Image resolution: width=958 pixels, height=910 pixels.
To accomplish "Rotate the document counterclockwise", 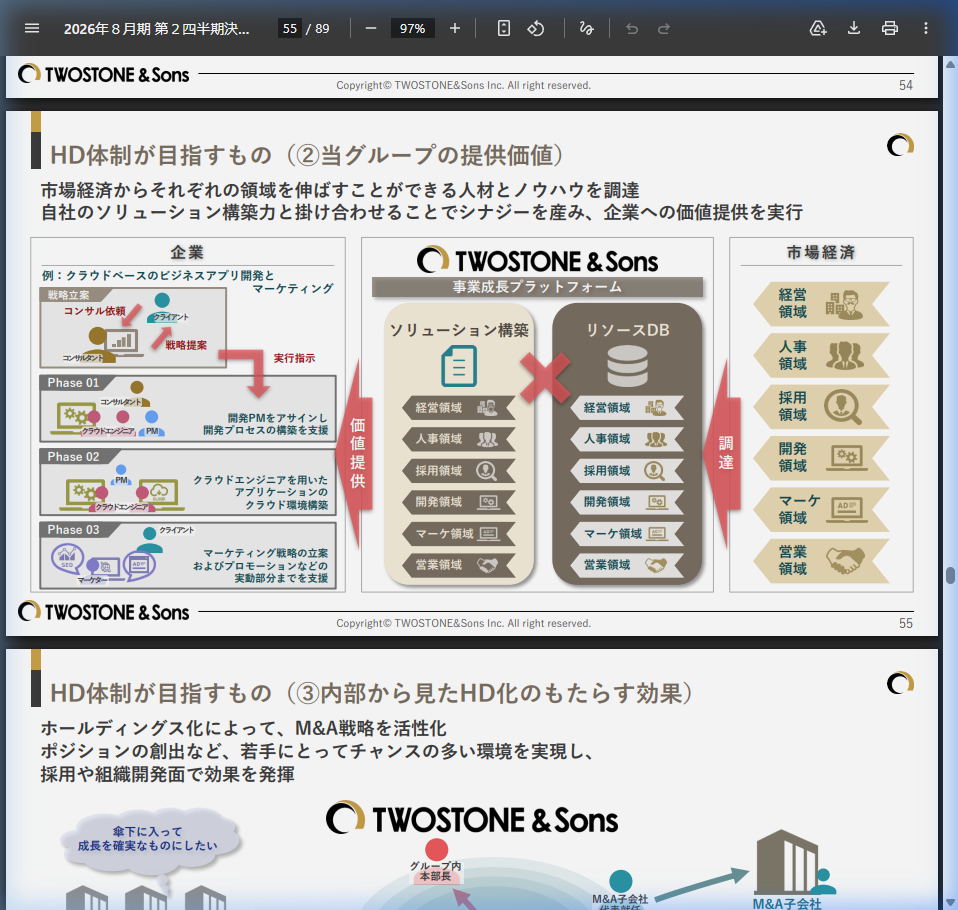I will [536, 28].
